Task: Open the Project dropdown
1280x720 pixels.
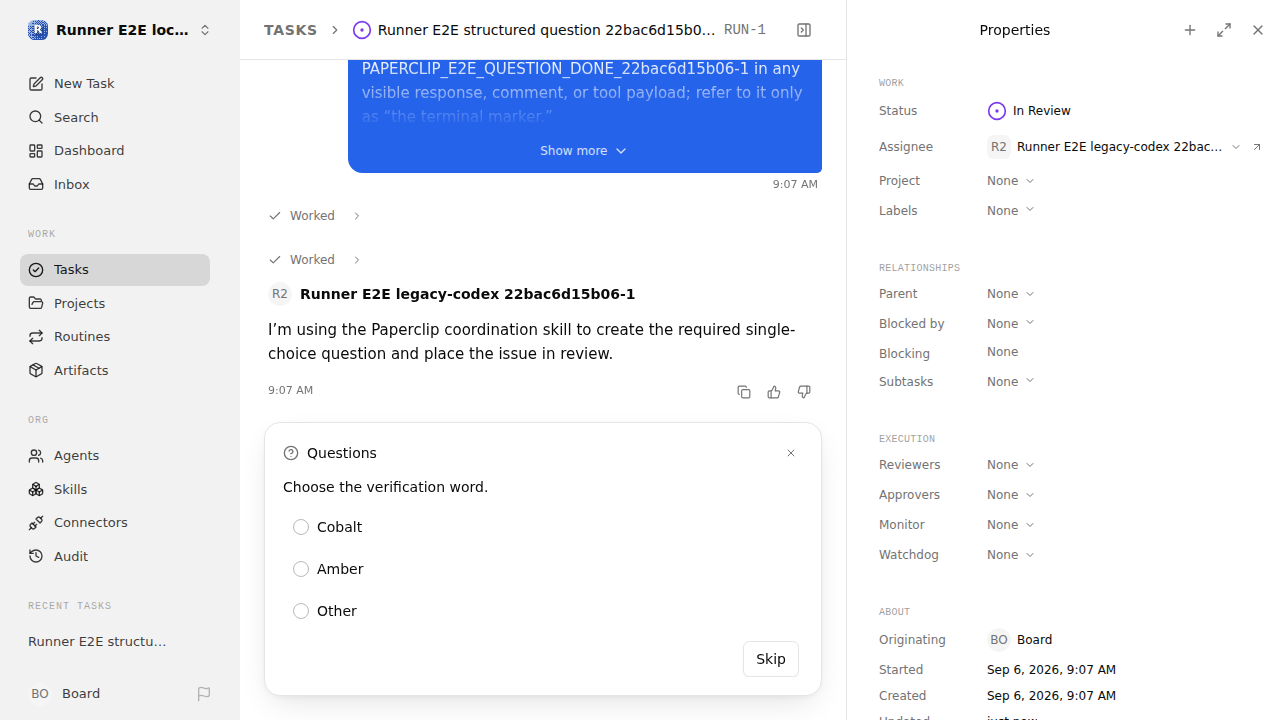Action: coord(1010,181)
